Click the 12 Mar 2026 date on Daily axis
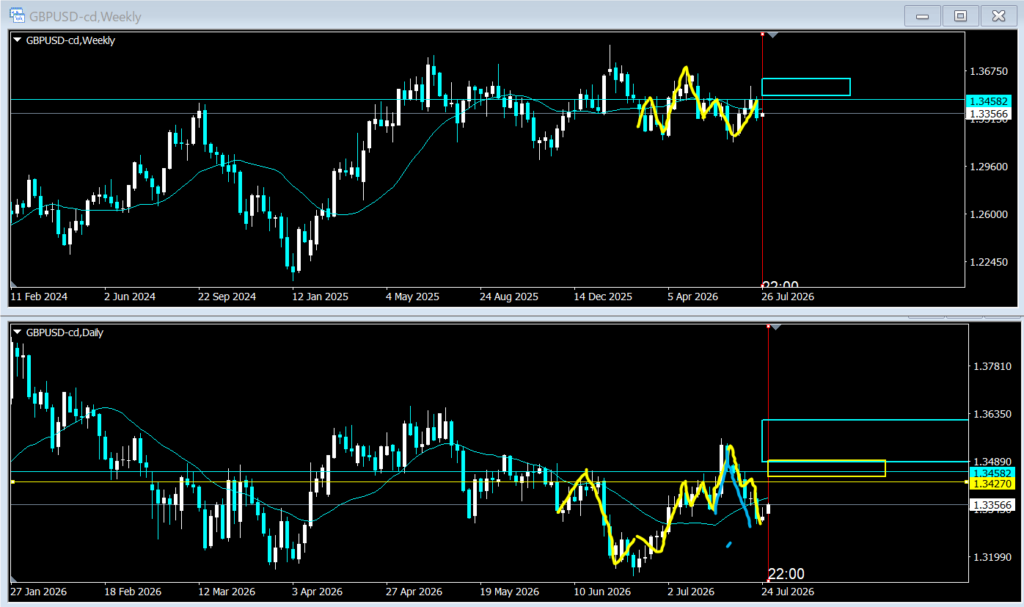This screenshot has width=1024, height=607. coord(227,592)
